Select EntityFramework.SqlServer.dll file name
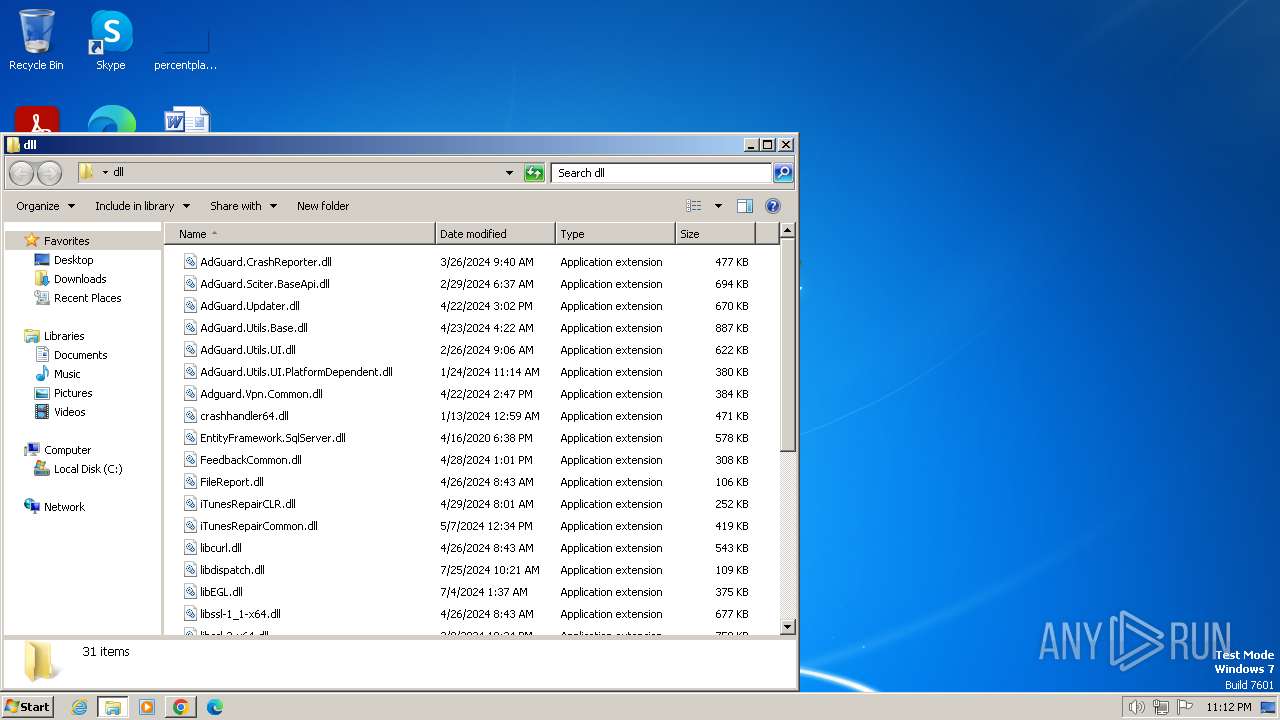Viewport: 1280px width, 720px height. [273, 438]
